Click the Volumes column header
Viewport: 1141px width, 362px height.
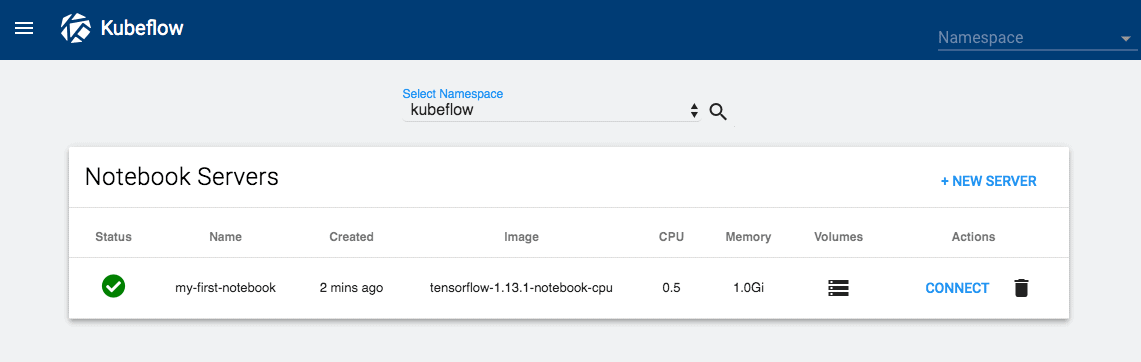tap(838, 237)
